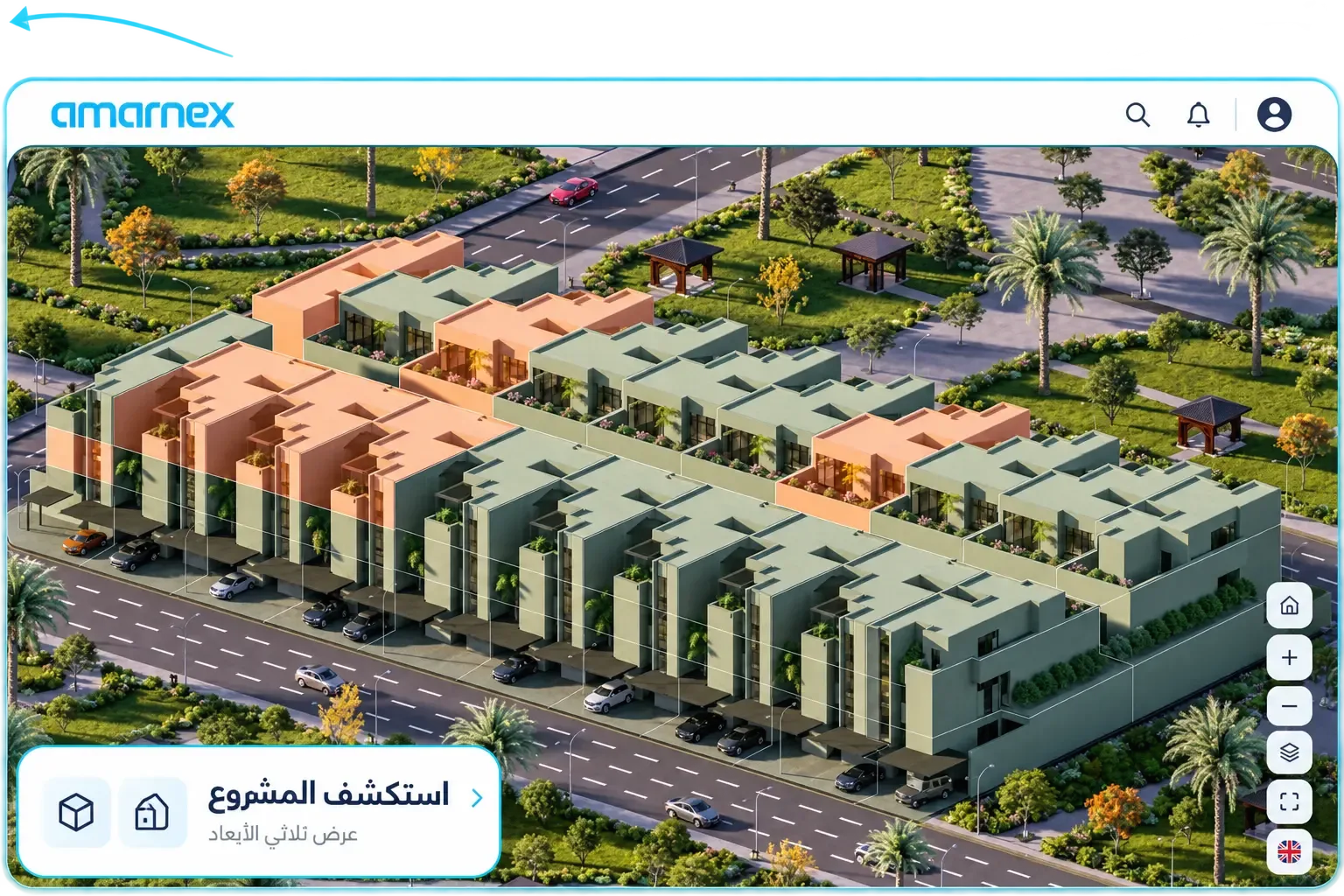
Task: Enter fullscreen with the frame icon
Action: click(x=1289, y=801)
